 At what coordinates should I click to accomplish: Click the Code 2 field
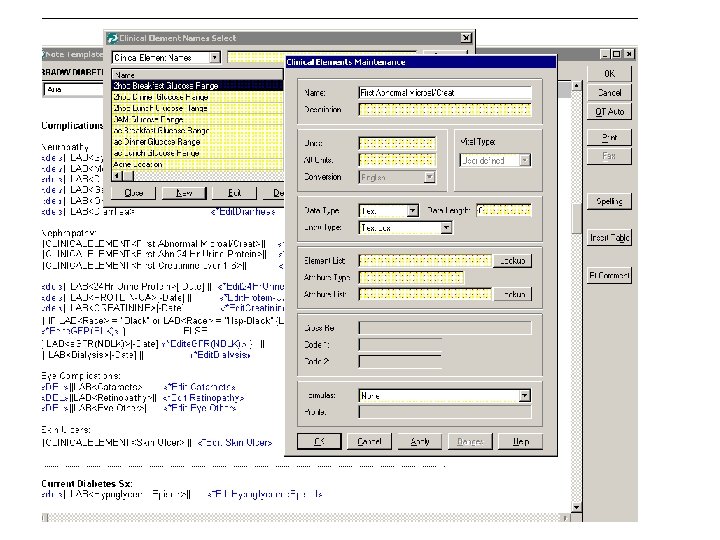400,361
